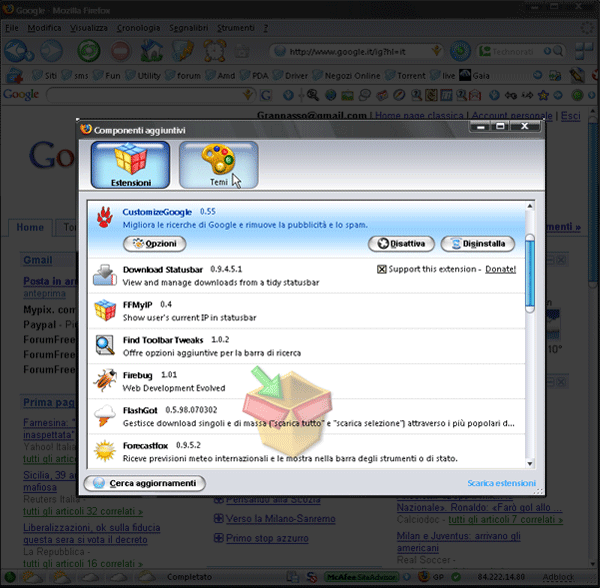Click the Forward navigation button
600x588 pixels.
[x=51, y=50]
